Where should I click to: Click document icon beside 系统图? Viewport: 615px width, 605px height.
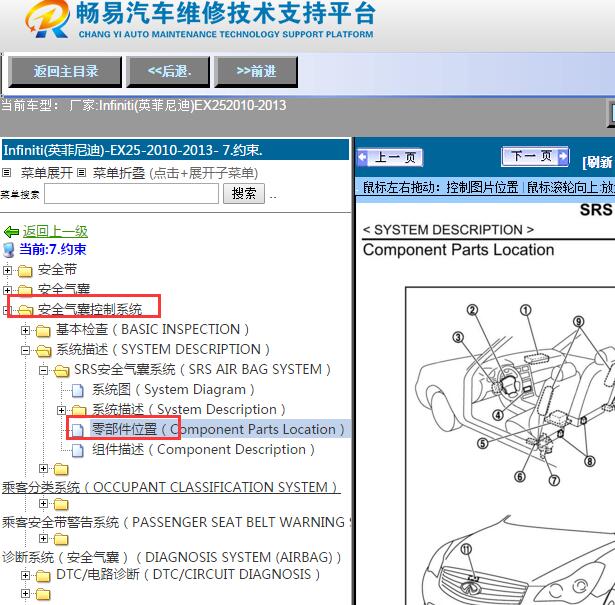[78, 391]
